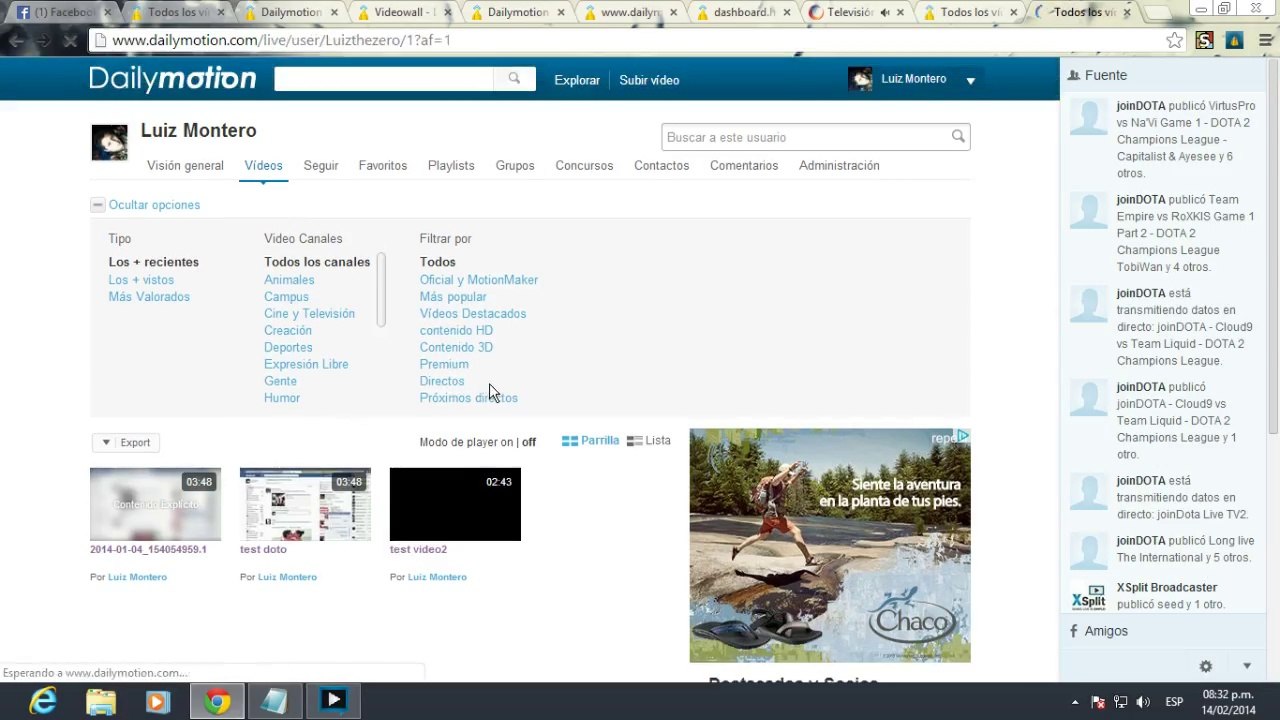Open the Favoritos tab
Screen dimensions: 1280x720
point(383,166)
